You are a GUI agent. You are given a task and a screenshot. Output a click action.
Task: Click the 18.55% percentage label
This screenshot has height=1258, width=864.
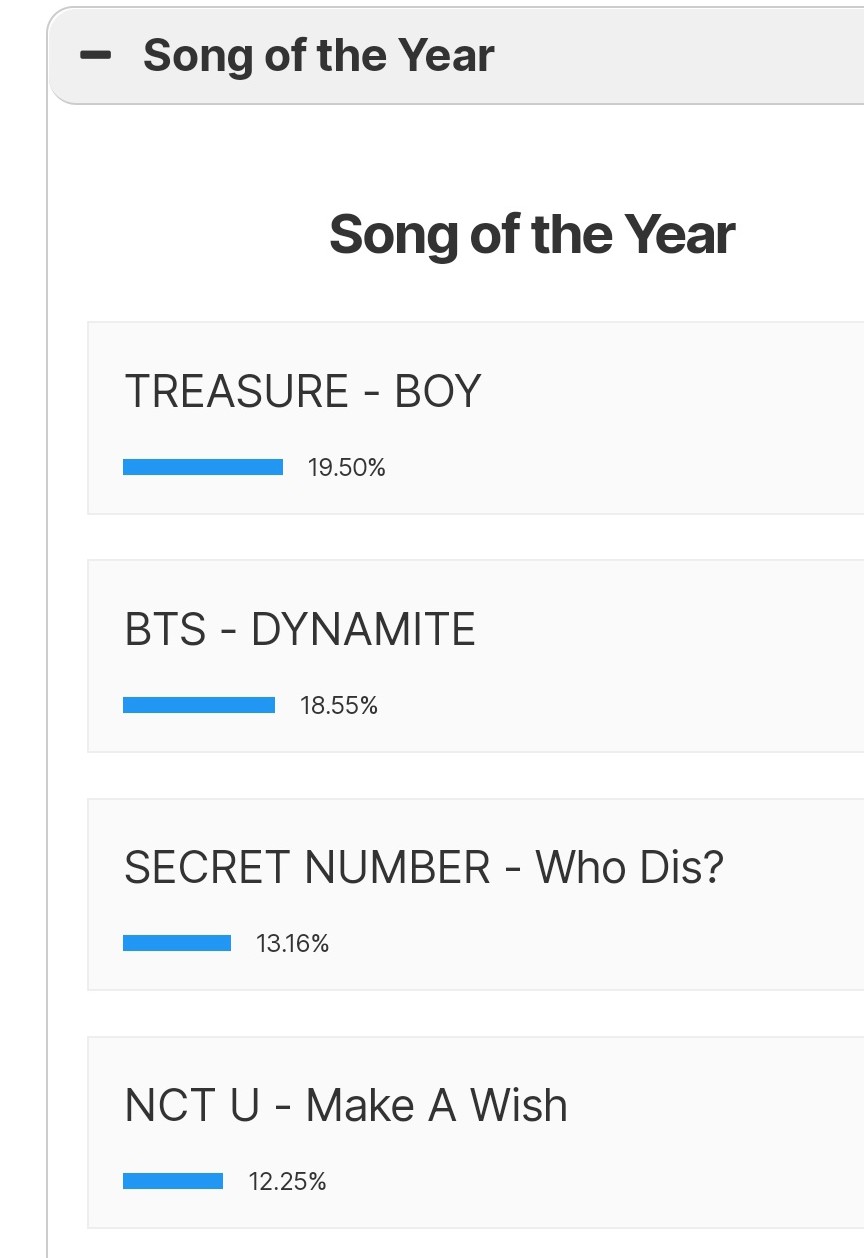point(339,706)
